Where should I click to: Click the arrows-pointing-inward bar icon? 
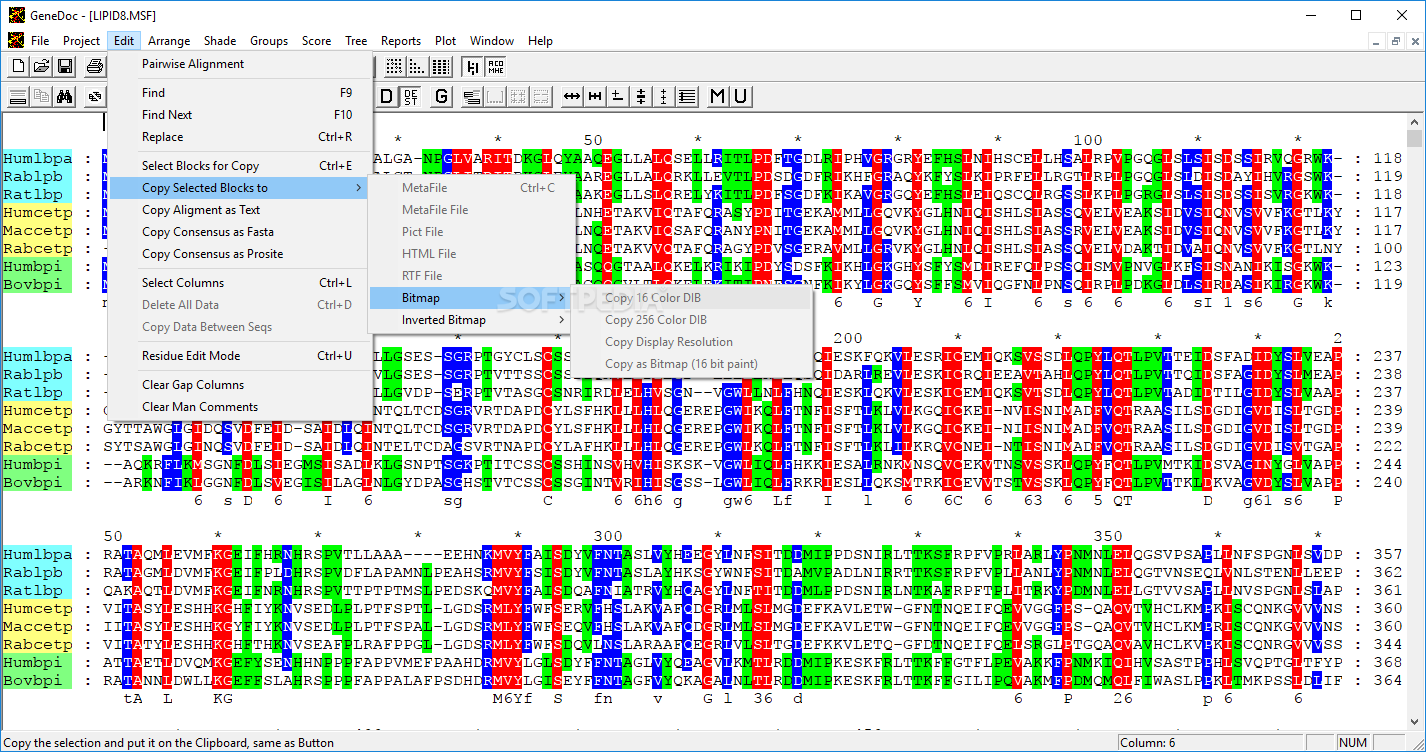click(595, 97)
